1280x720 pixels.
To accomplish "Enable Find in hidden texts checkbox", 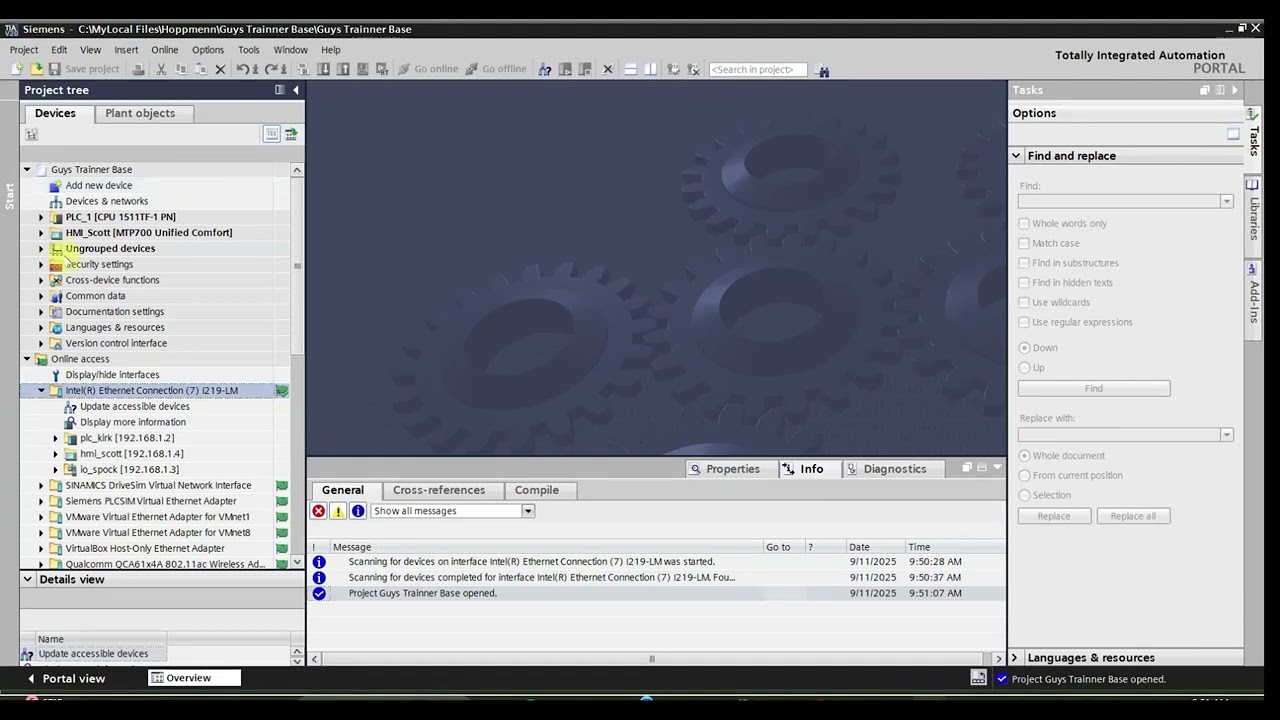I will click(x=1024, y=283).
